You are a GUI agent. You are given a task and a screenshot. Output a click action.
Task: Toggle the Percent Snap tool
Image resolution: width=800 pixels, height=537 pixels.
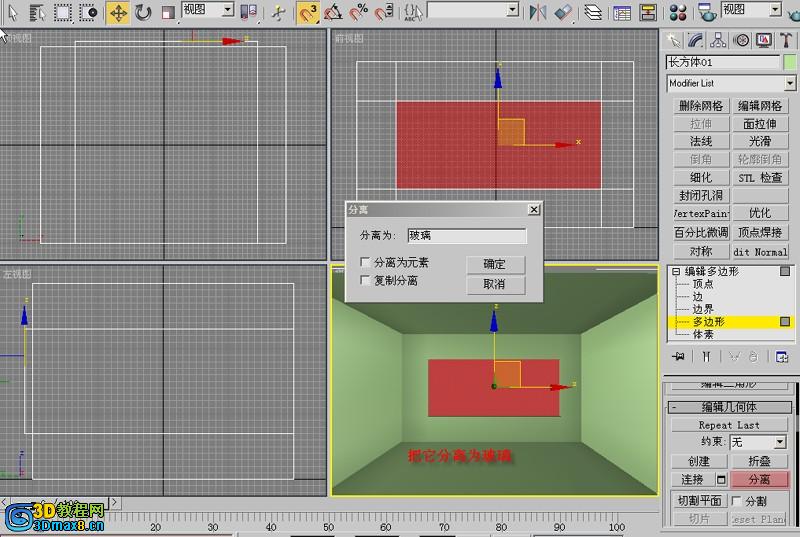[359, 12]
